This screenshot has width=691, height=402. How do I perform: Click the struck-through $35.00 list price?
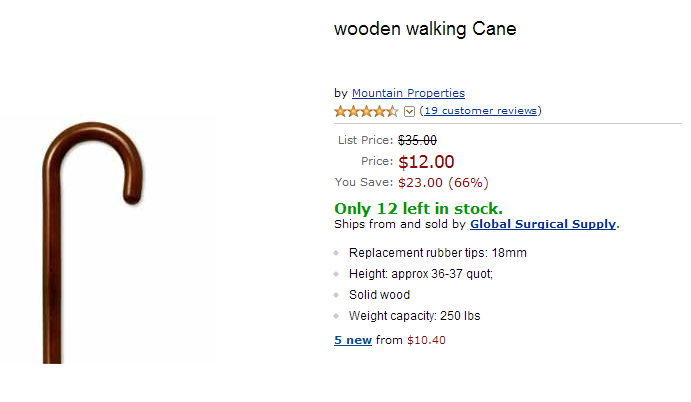point(417,140)
